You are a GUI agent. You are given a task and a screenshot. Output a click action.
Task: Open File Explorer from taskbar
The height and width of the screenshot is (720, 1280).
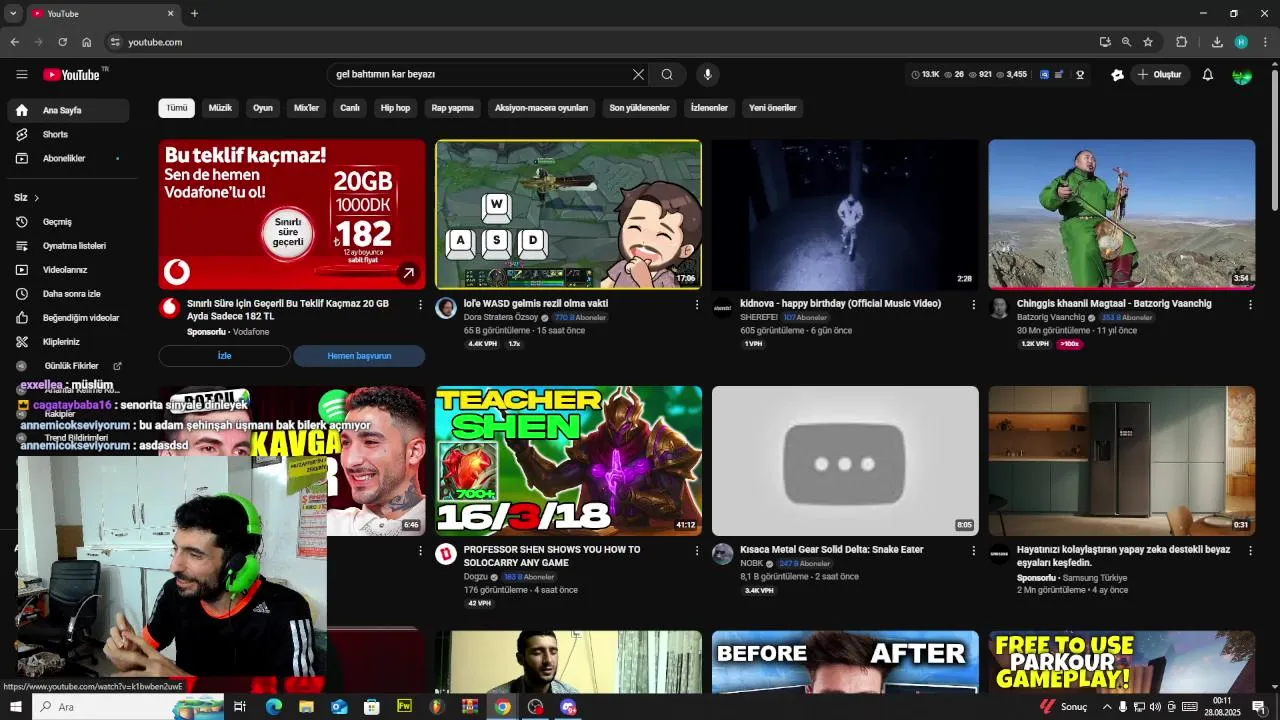coord(306,707)
